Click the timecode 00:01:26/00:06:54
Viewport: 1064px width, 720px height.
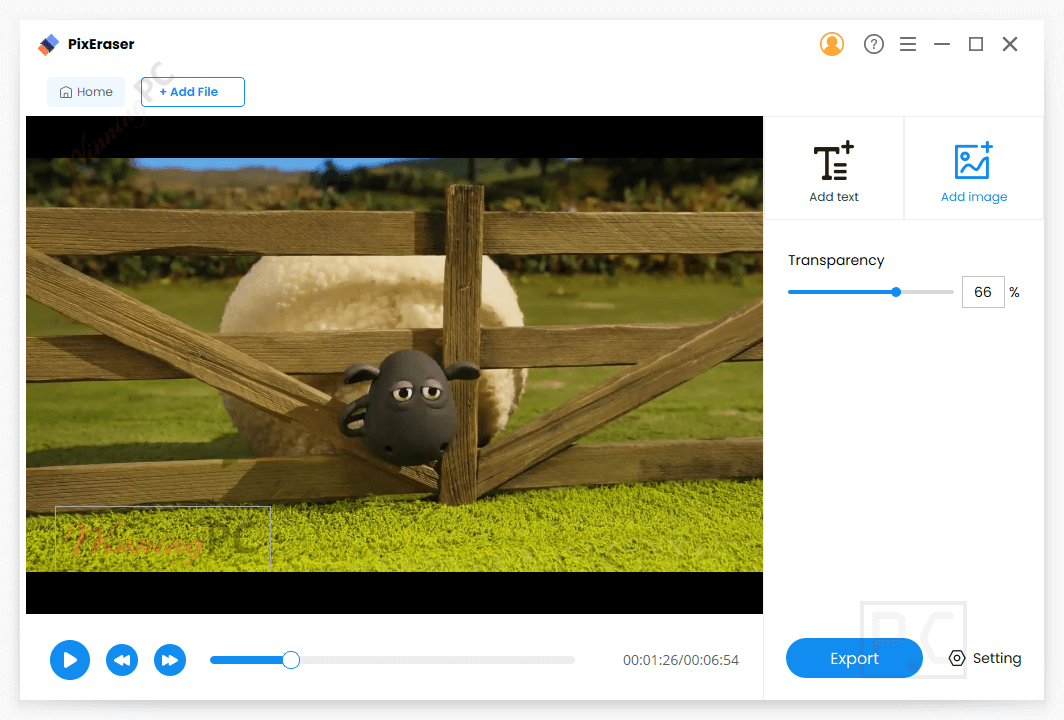681,660
